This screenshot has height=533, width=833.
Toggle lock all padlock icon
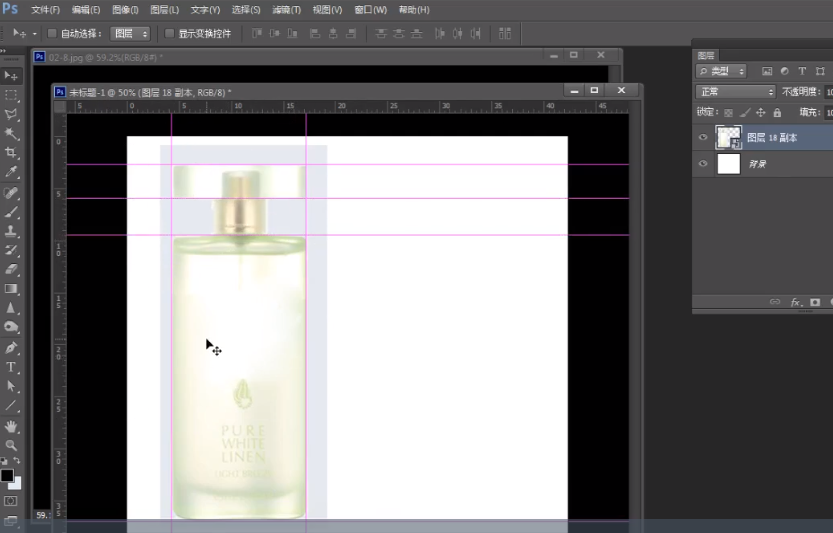[777, 113]
